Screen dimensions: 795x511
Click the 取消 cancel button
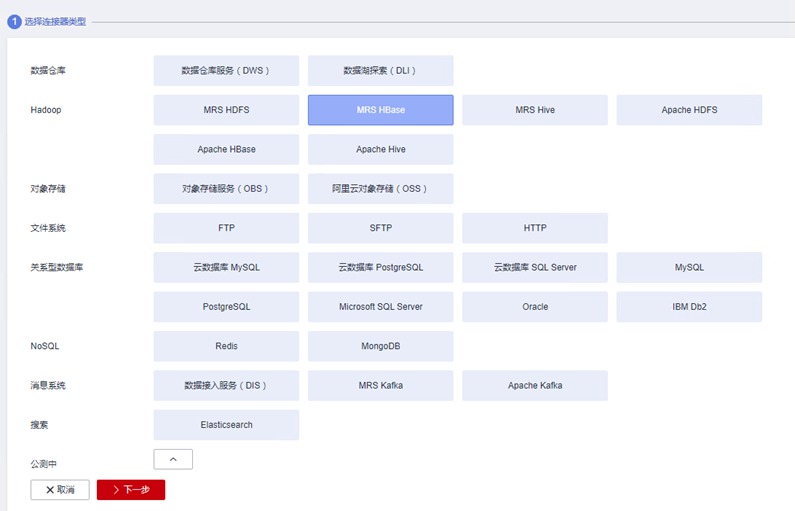[x=60, y=490]
